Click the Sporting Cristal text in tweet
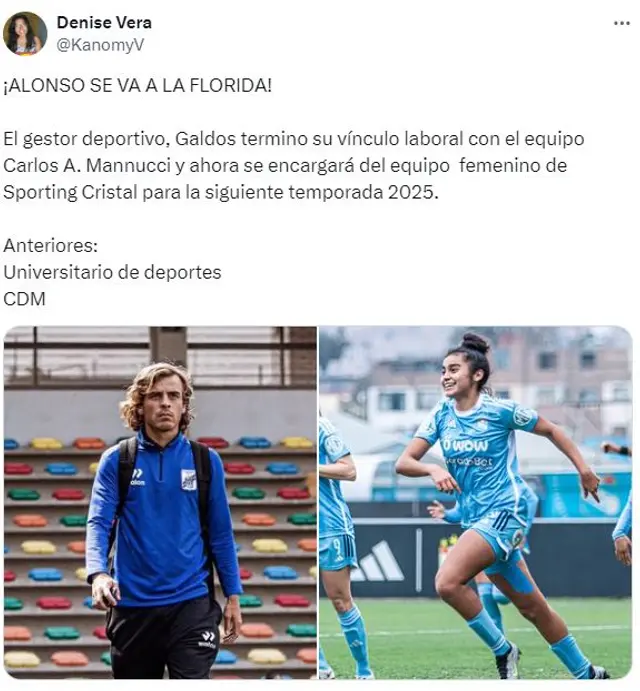 coord(70,192)
